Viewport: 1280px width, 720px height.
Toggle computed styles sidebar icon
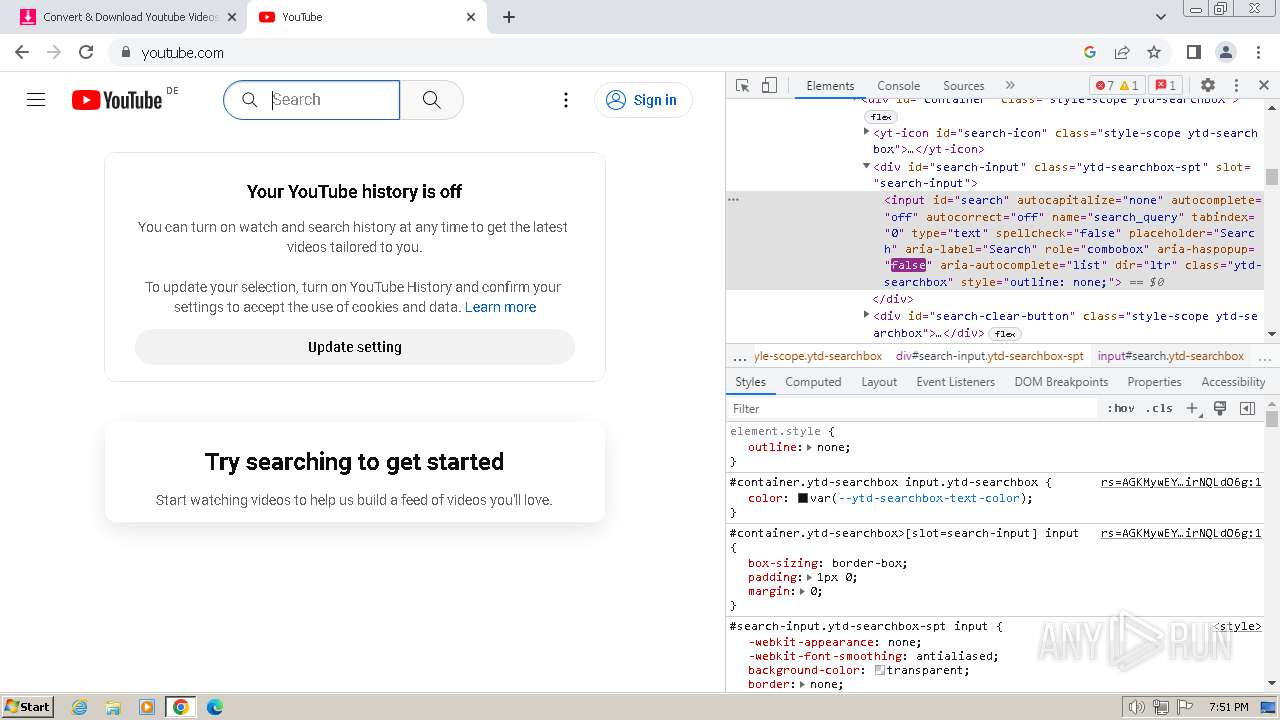click(x=1247, y=408)
